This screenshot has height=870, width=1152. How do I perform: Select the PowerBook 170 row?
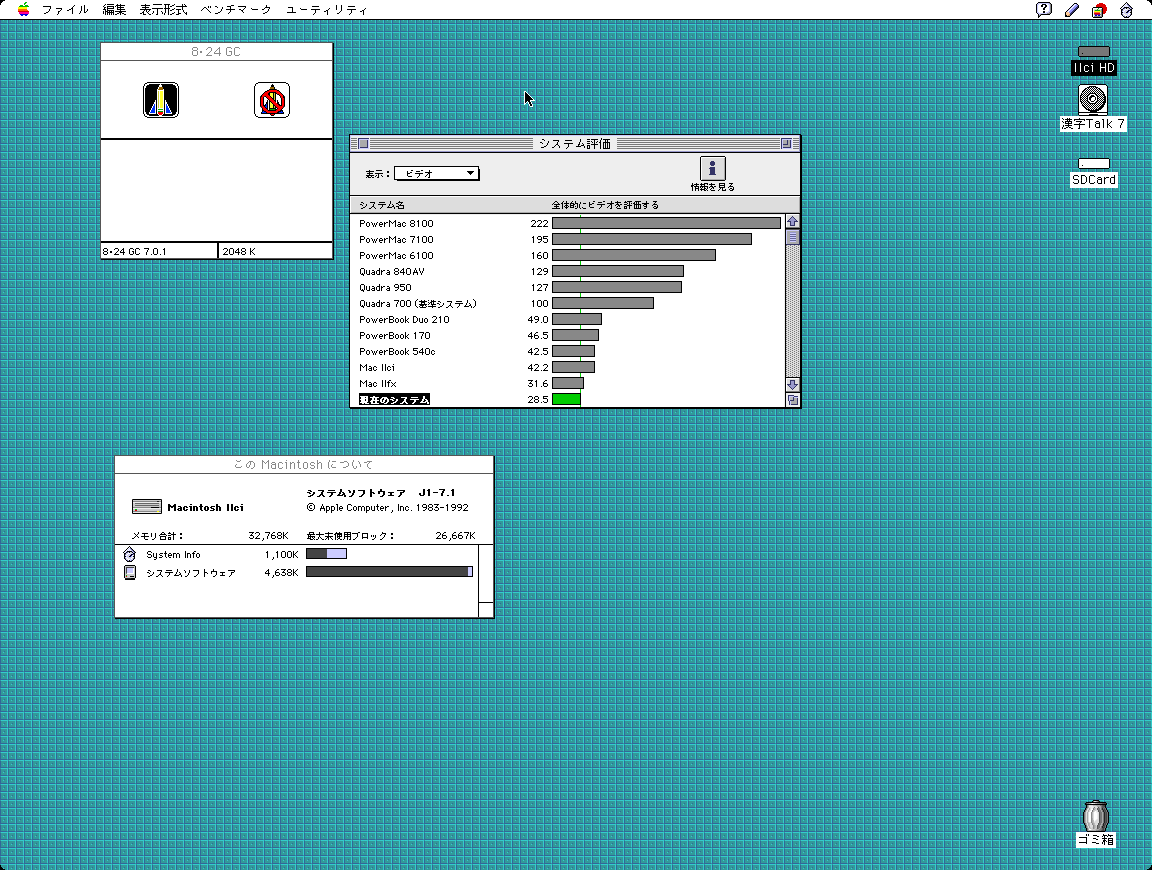pos(567,335)
